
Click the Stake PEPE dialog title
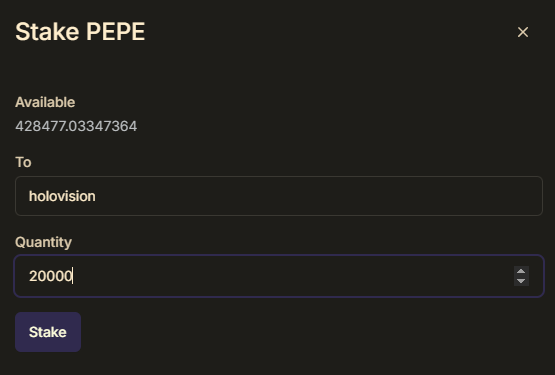pyautogui.click(x=80, y=32)
